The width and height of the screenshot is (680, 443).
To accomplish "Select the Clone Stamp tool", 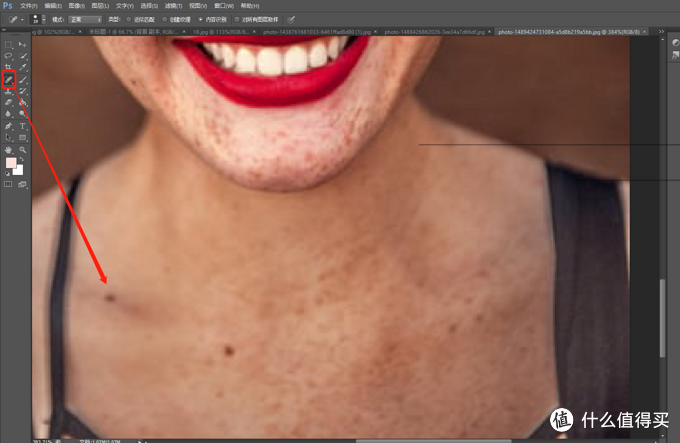I will 8,91.
